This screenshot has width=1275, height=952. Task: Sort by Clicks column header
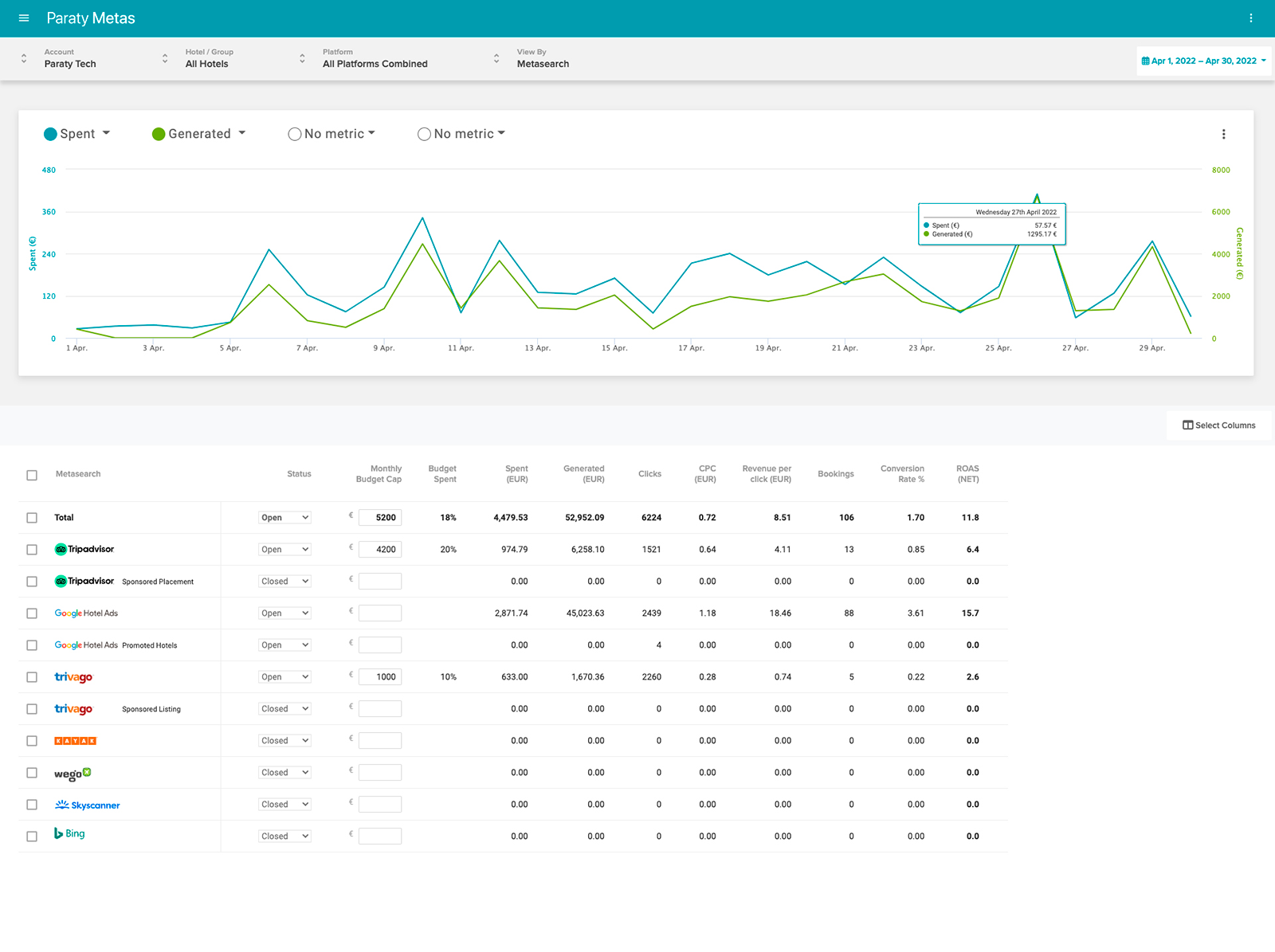point(649,474)
